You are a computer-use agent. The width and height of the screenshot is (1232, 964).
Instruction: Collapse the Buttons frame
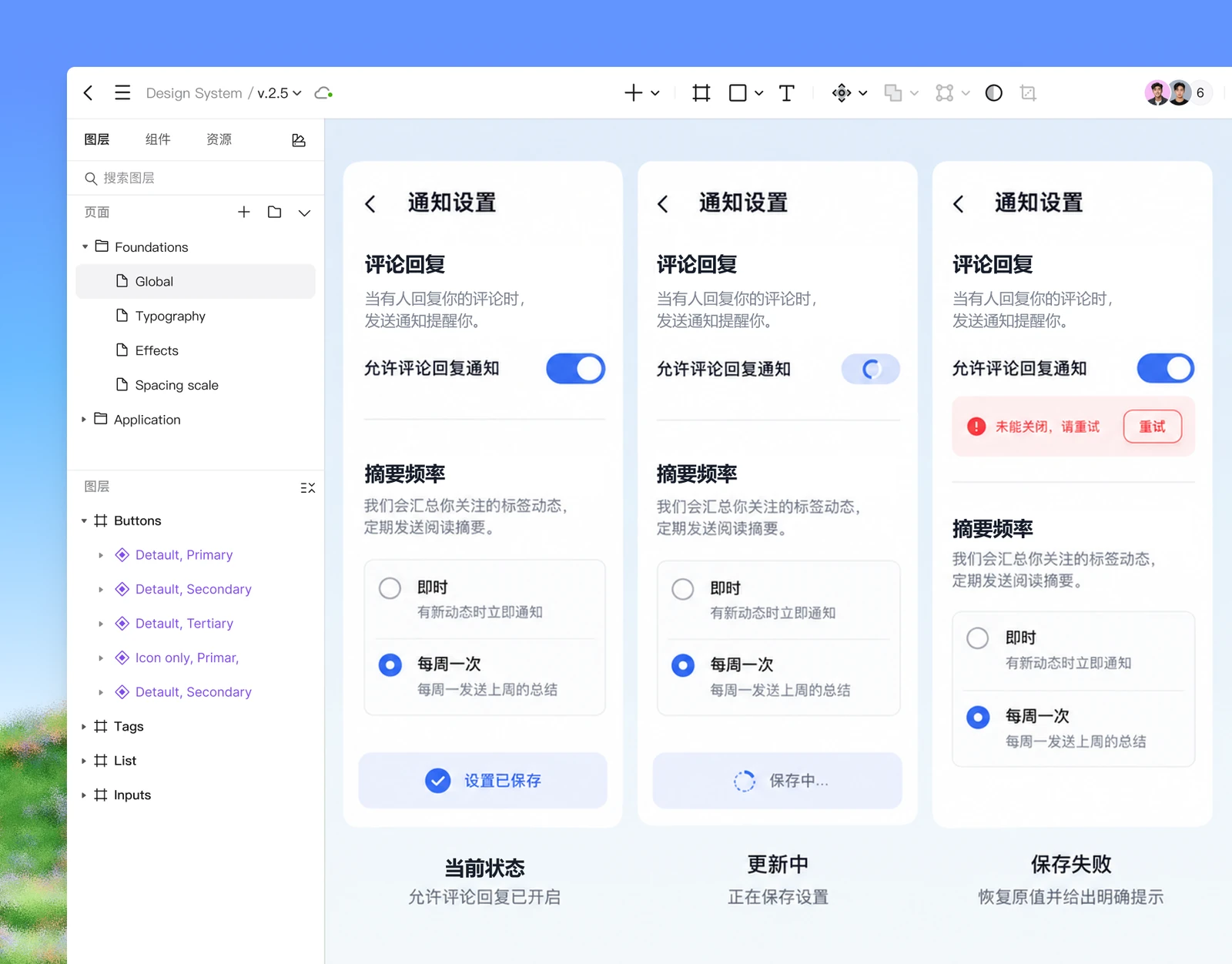(84, 521)
